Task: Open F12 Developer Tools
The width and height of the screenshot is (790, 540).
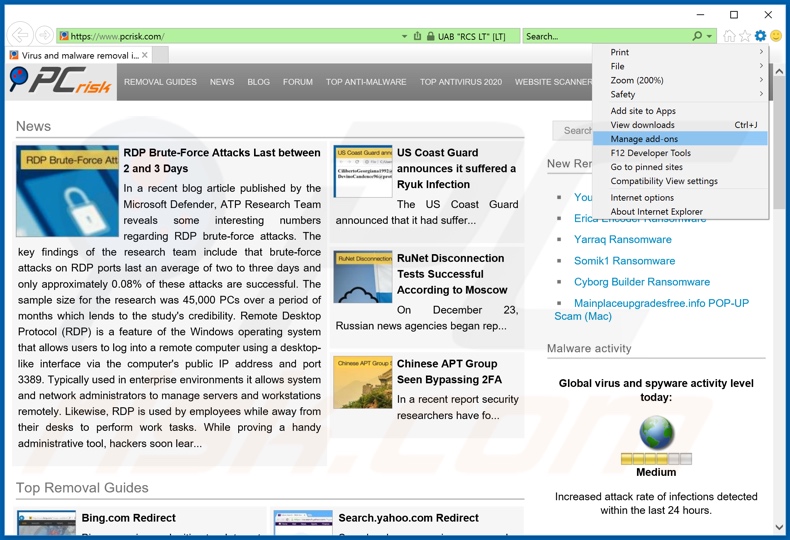Action: tap(680, 153)
